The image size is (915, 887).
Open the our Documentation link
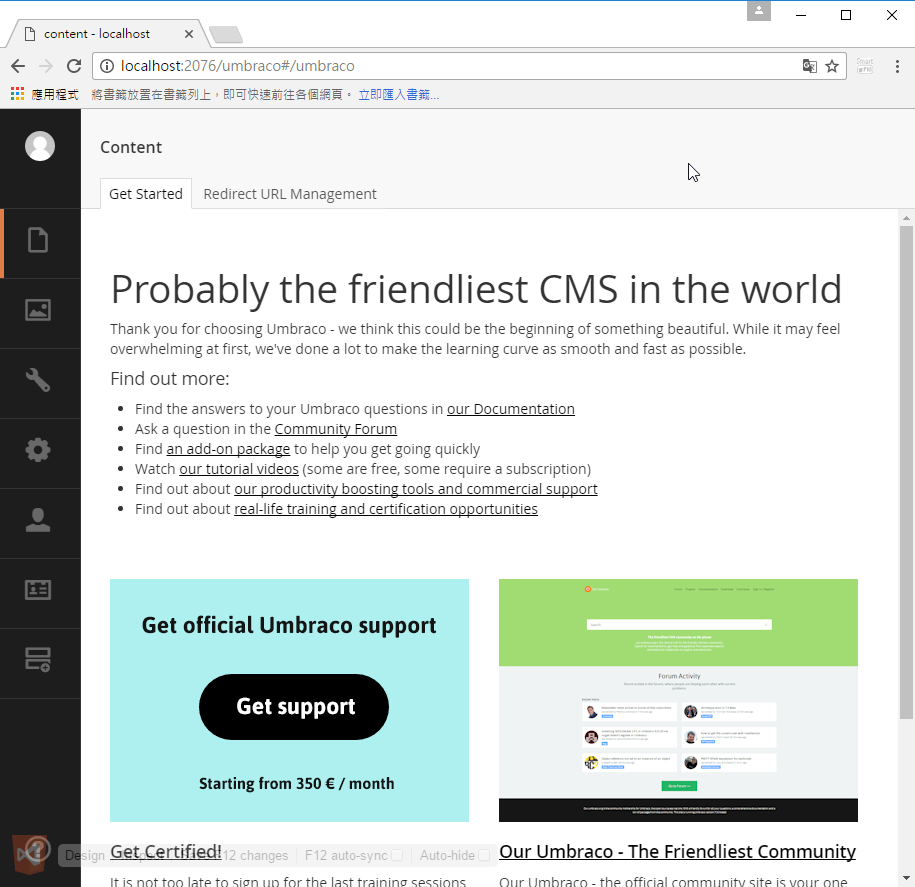coord(511,409)
